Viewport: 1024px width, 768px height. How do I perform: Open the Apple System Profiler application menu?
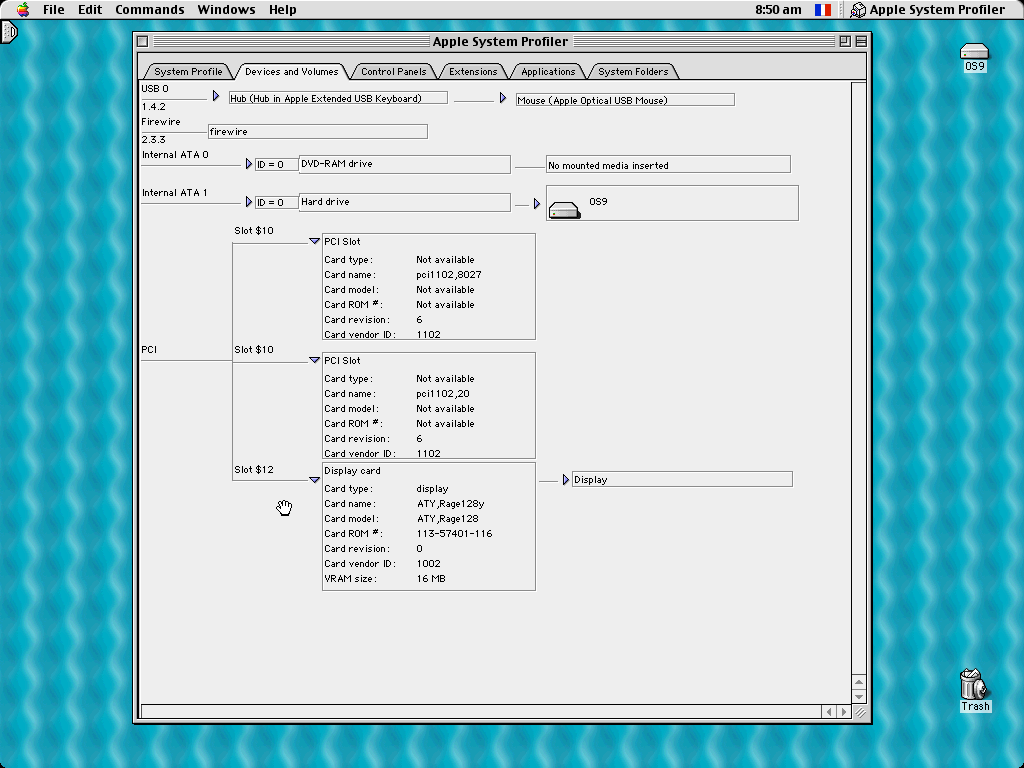click(x=927, y=9)
